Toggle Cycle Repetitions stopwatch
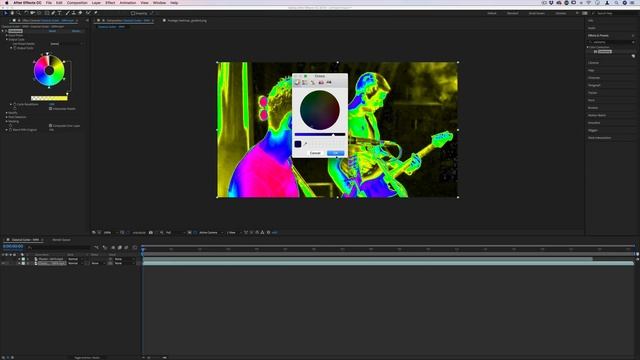The image size is (640, 360). 15,104
